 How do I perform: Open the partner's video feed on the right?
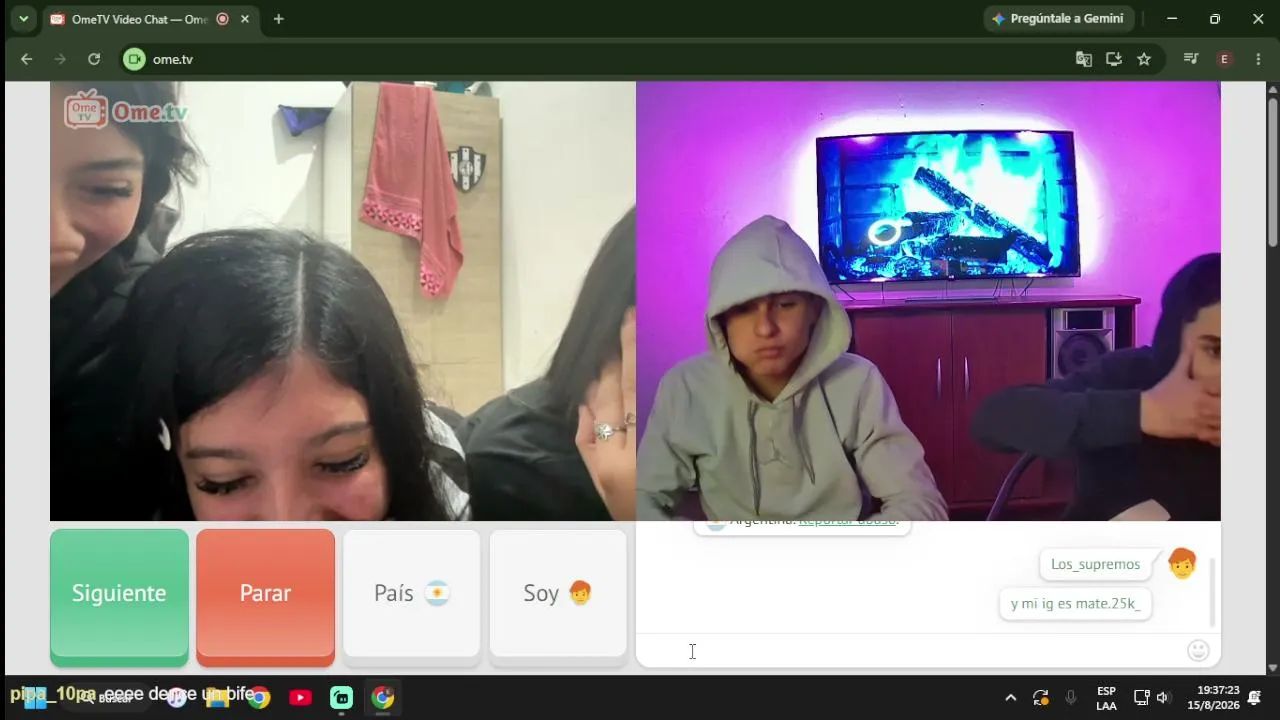[928, 301]
